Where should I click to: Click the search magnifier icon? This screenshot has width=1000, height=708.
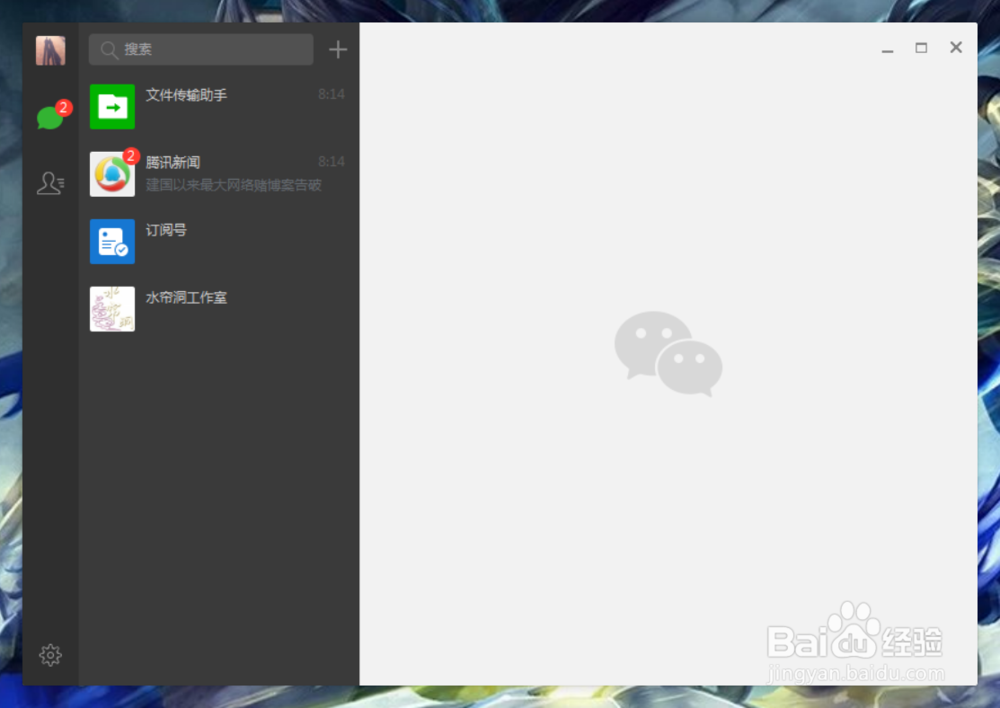coord(109,50)
